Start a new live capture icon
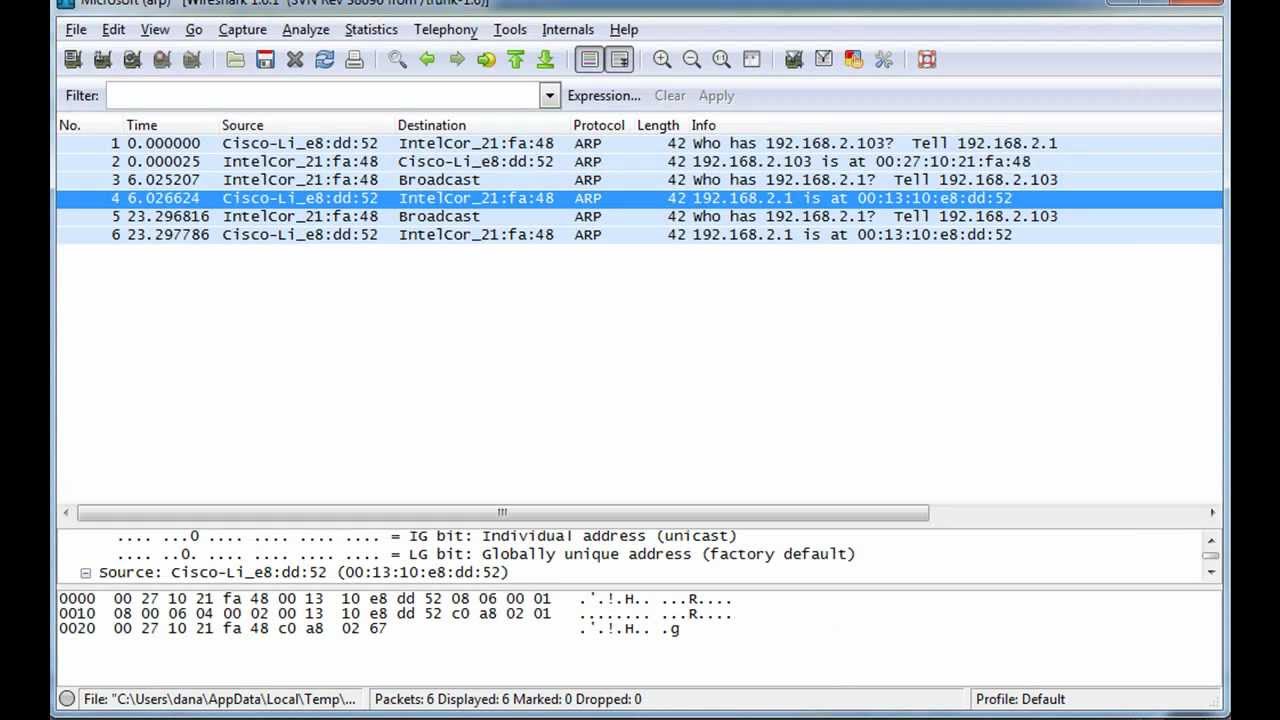Screen dimensions: 1280x720 pos(132,60)
